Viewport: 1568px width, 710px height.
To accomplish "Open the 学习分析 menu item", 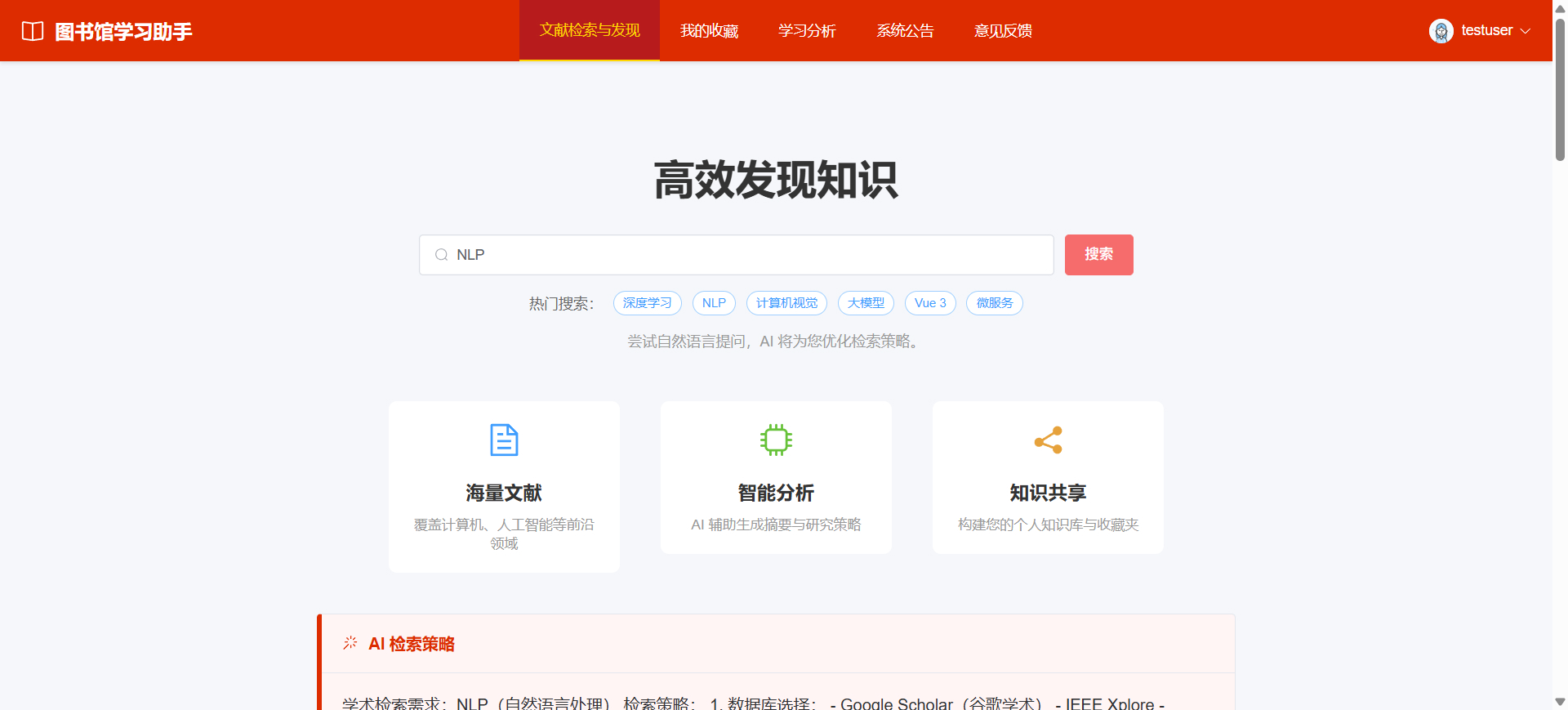I will (807, 31).
